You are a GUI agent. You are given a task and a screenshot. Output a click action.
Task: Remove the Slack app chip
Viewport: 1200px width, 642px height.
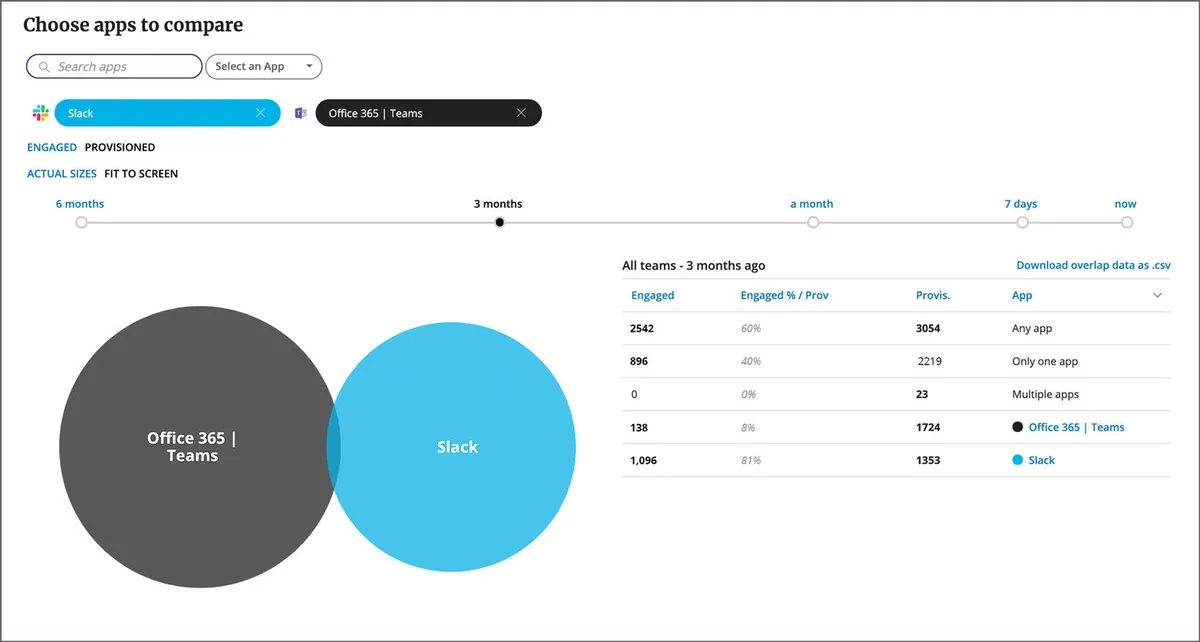(261, 113)
